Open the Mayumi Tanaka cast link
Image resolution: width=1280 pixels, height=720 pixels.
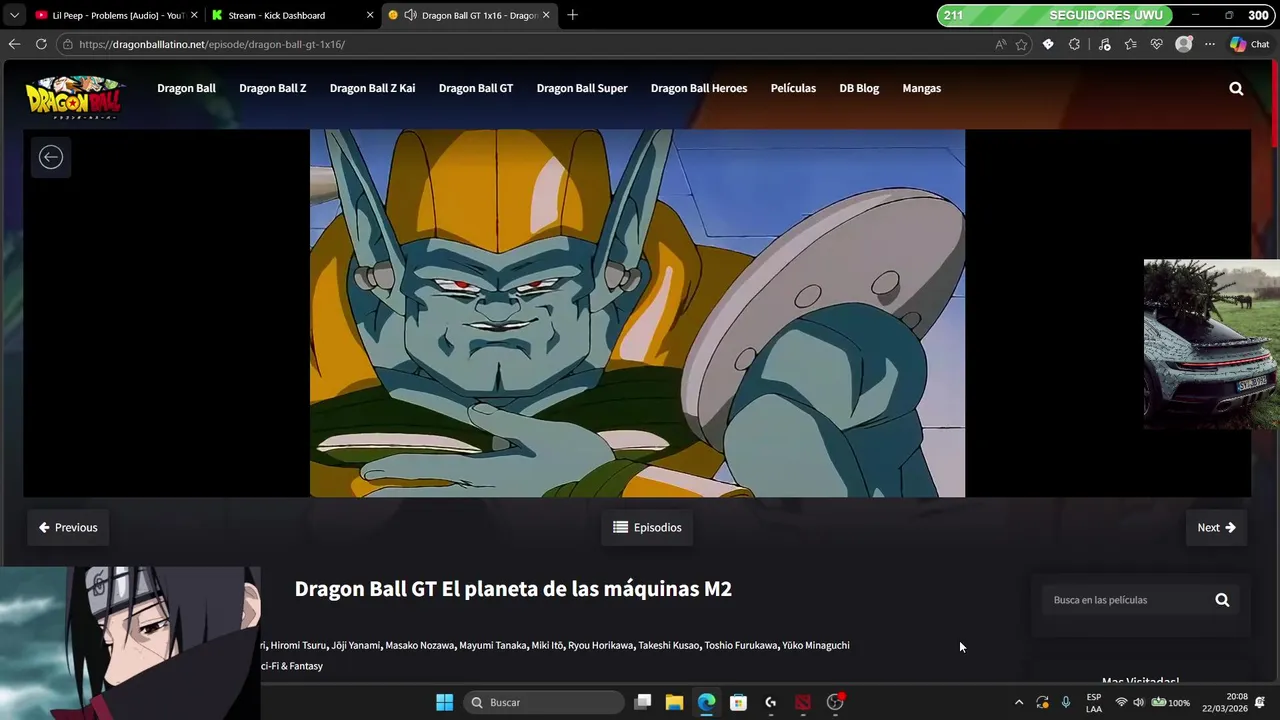tap(492, 645)
